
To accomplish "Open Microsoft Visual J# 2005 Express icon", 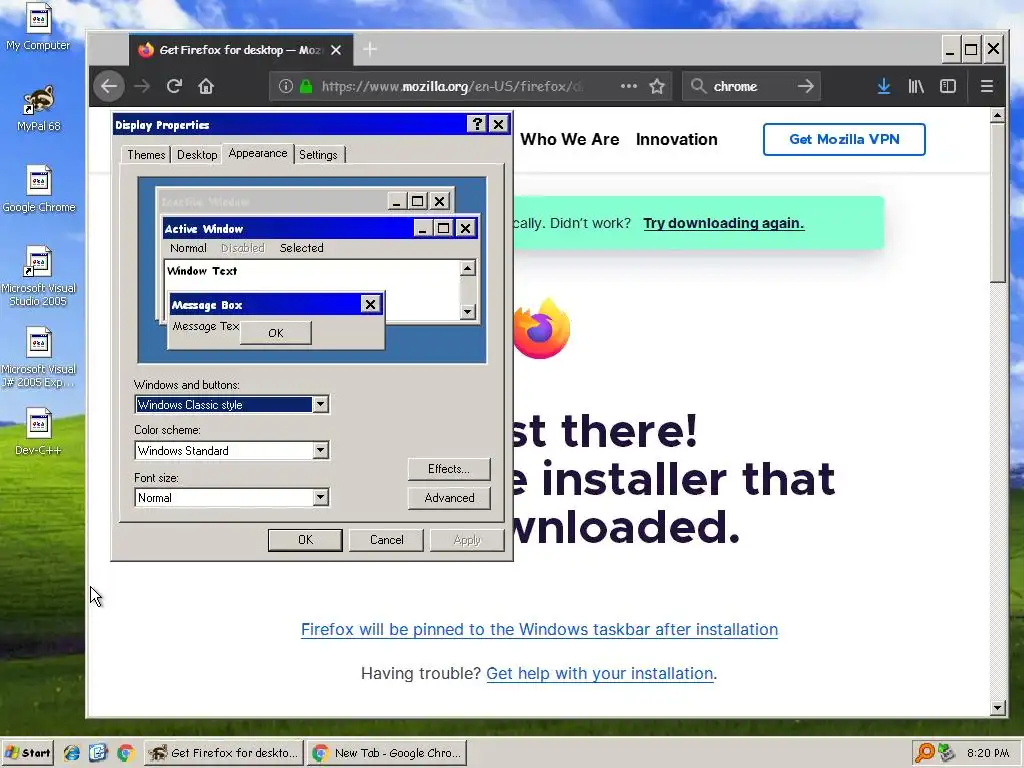I will coord(39,357).
